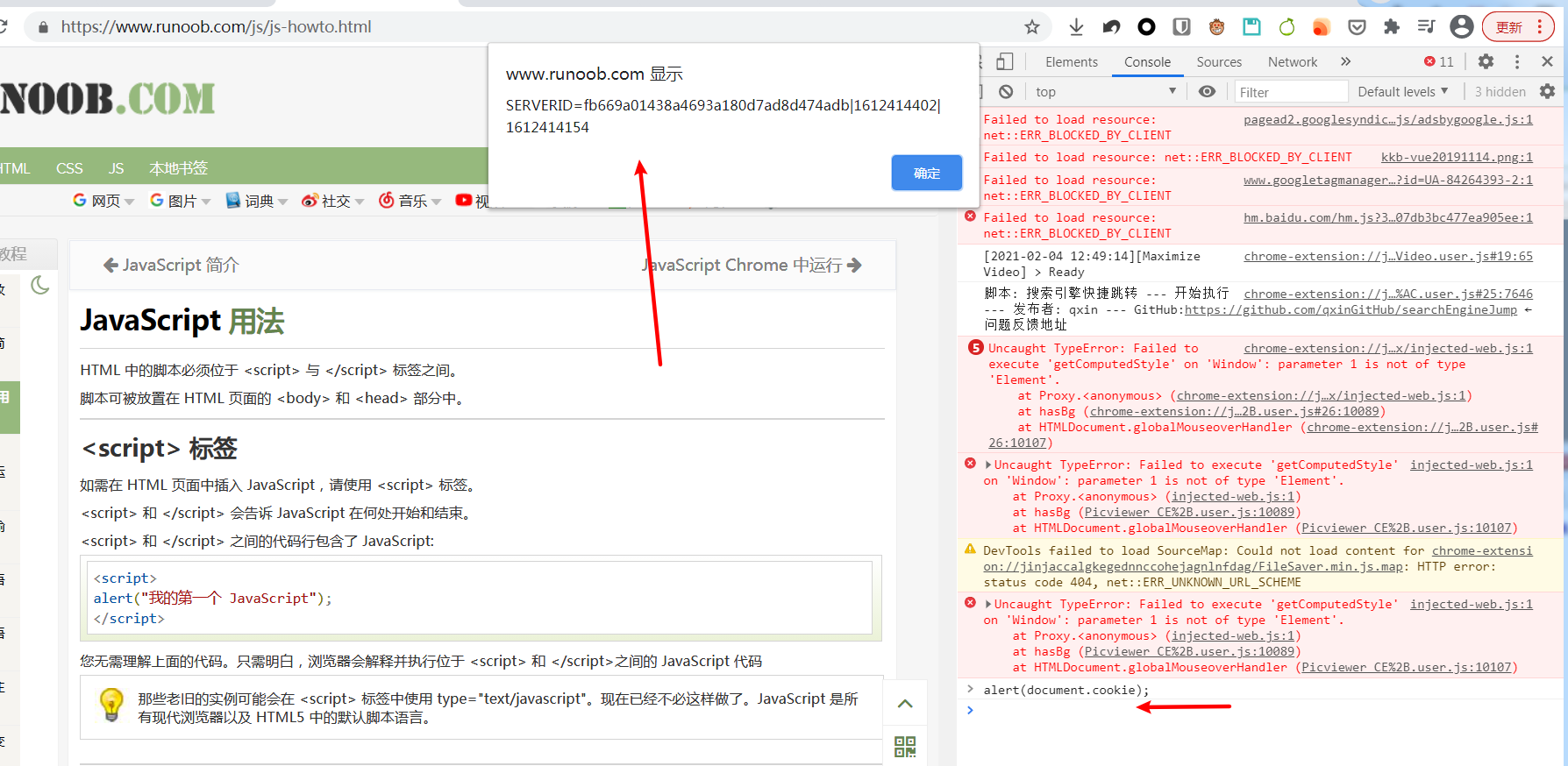Open the Video.user.js#19:65 source link
The image size is (1568, 766).
1388,257
